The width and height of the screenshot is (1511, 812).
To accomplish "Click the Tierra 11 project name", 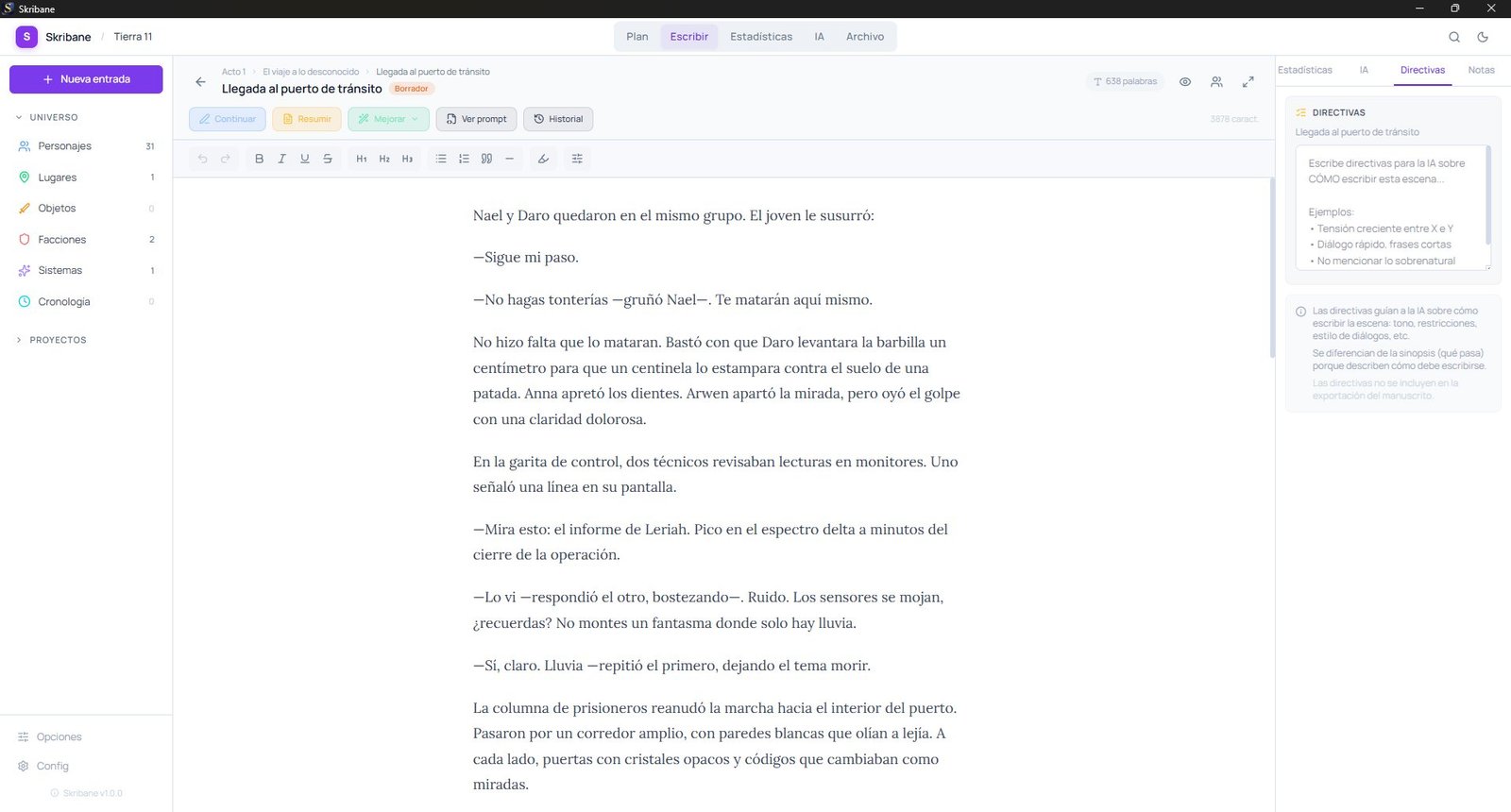I will 133,37.
